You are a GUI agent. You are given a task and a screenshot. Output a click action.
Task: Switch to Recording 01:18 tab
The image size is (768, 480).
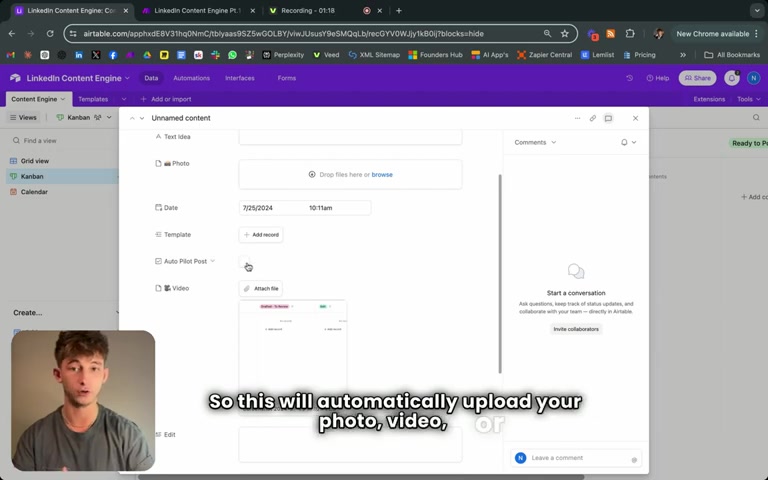pos(308,11)
